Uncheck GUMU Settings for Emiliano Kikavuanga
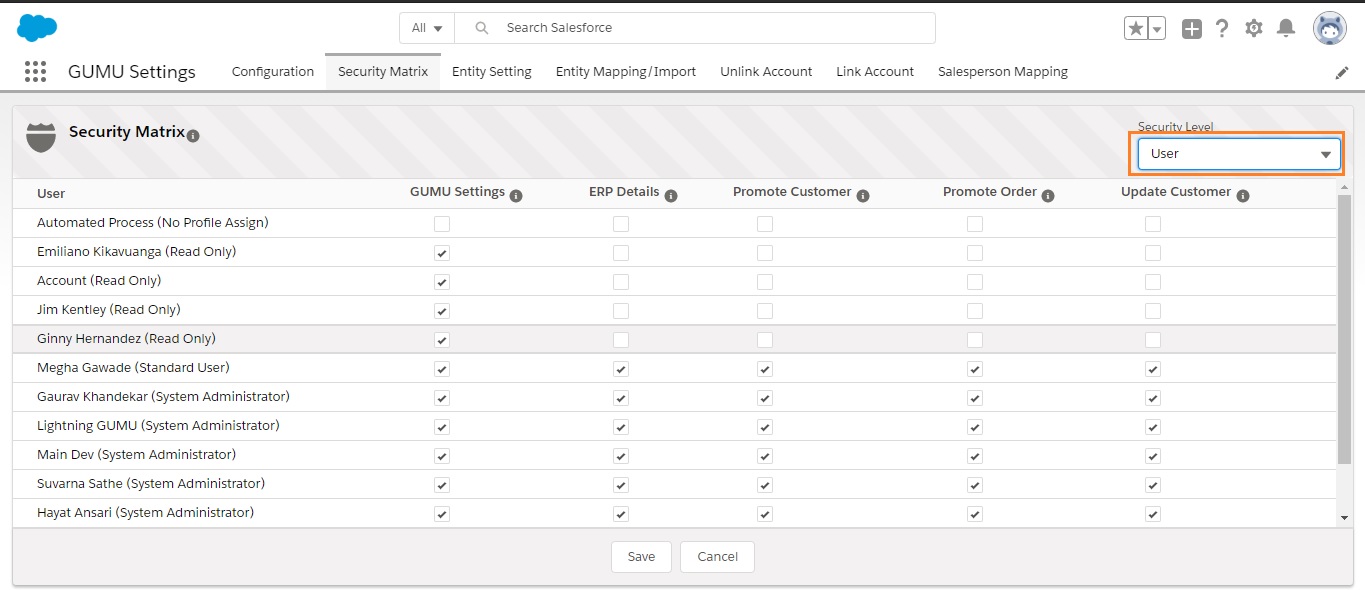Viewport: 1365px width, 590px height. [442, 253]
